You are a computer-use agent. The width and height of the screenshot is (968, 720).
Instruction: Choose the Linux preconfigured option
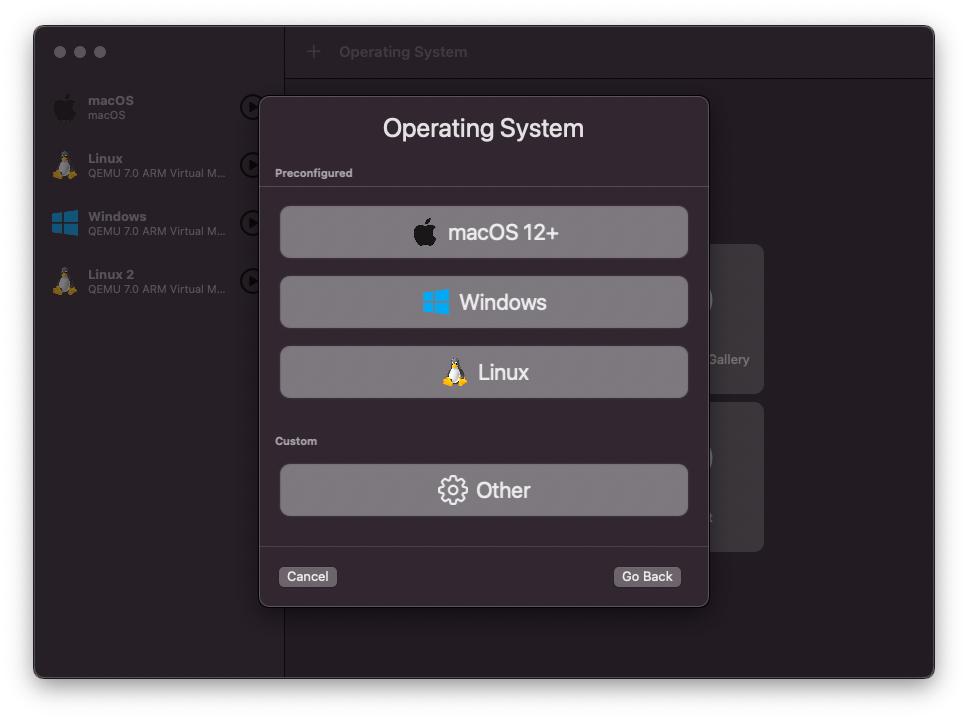483,372
